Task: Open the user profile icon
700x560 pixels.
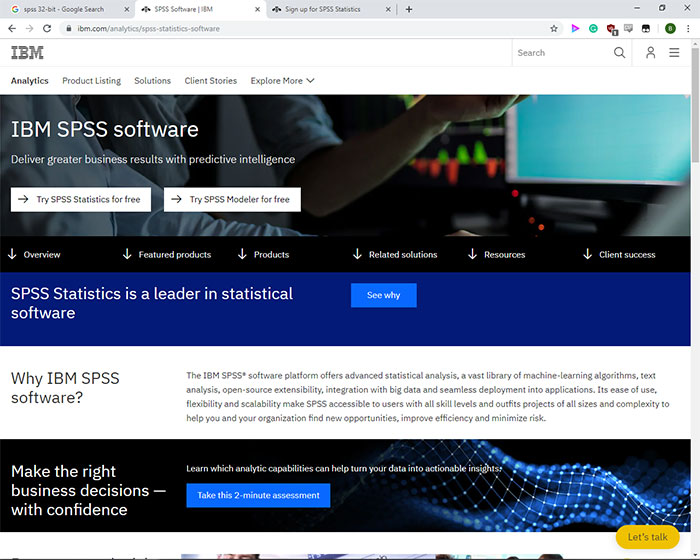Action: [x=650, y=53]
